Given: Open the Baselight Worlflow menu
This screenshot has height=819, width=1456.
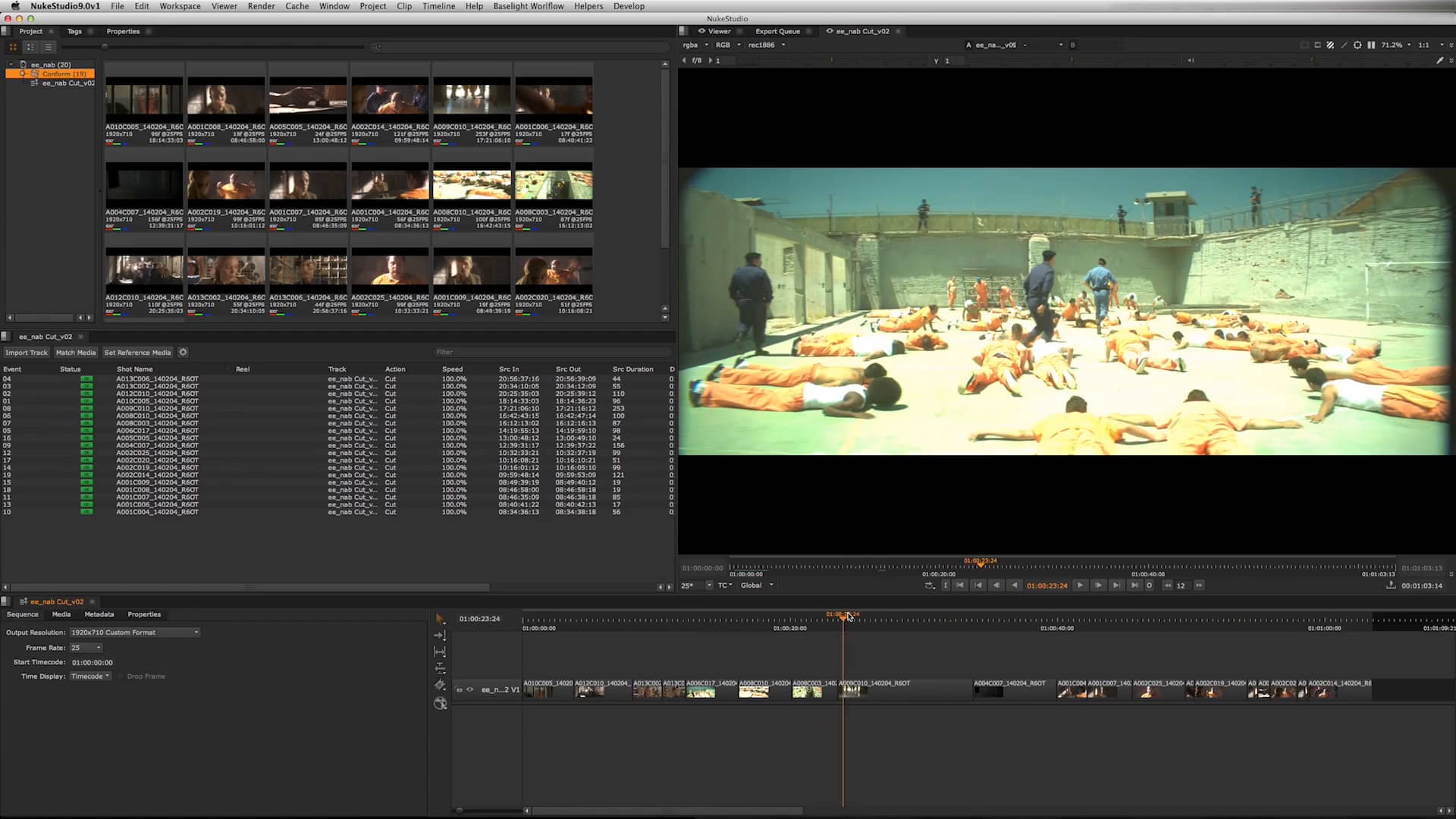Looking at the screenshot, I should click(529, 6).
